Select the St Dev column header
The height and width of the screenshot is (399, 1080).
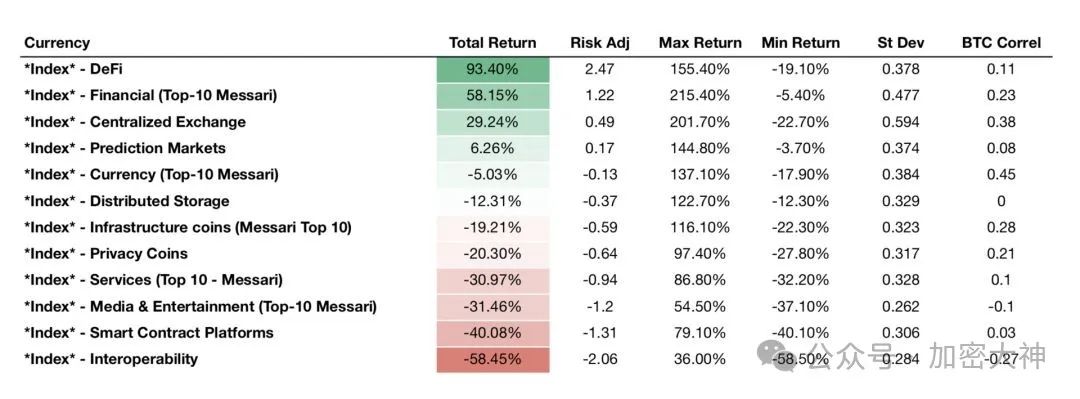(901, 43)
